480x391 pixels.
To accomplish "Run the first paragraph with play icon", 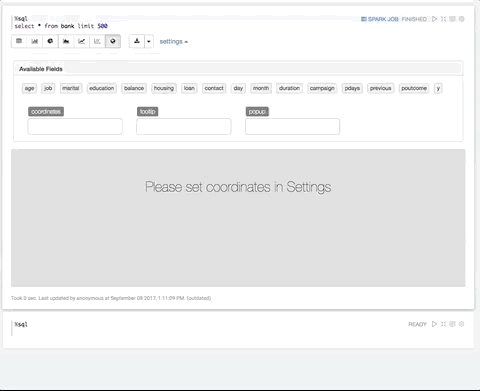I will tap(434, 19).
